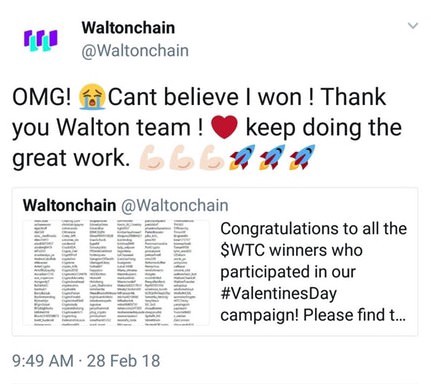431x384 pixels.
Task: Click the middle rocket emoji
Action: pyautogui.click(x=272, y=157)
